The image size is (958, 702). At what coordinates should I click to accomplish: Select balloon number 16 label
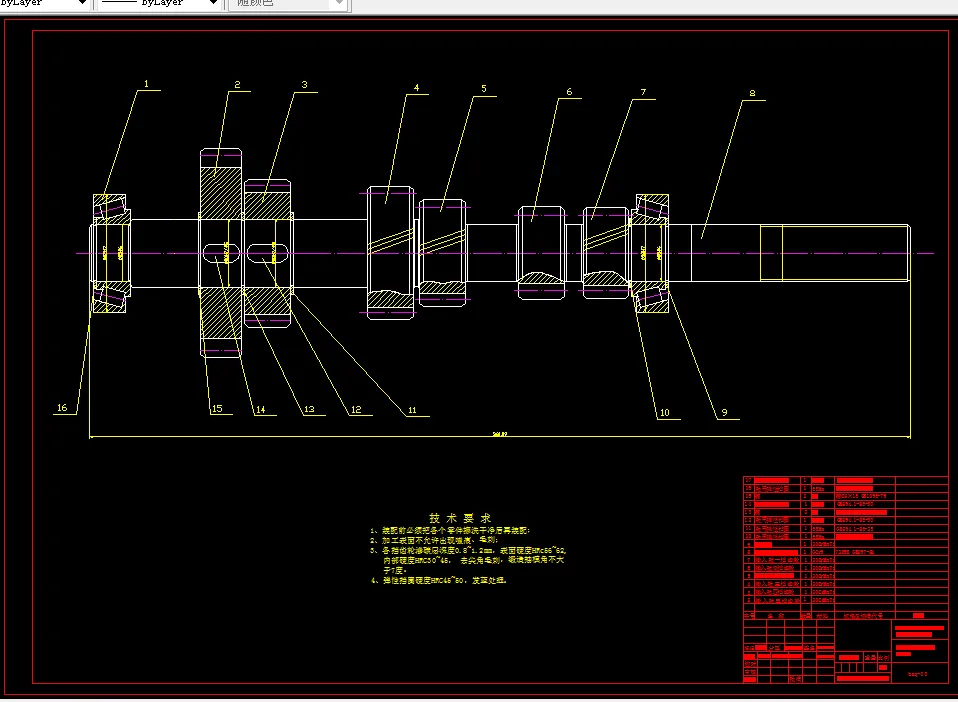point(62,408)
